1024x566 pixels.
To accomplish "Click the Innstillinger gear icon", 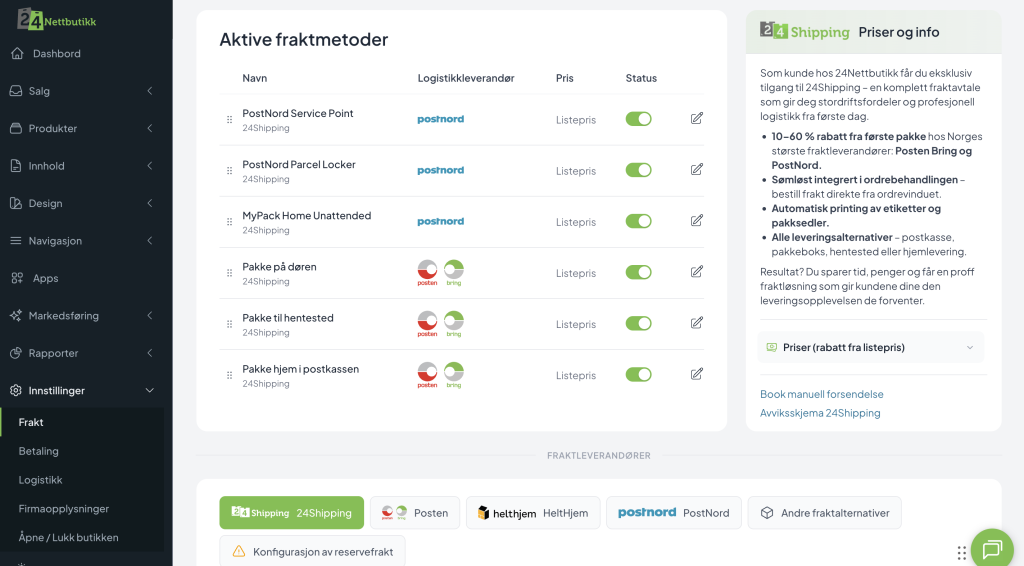I will point(16,390).
